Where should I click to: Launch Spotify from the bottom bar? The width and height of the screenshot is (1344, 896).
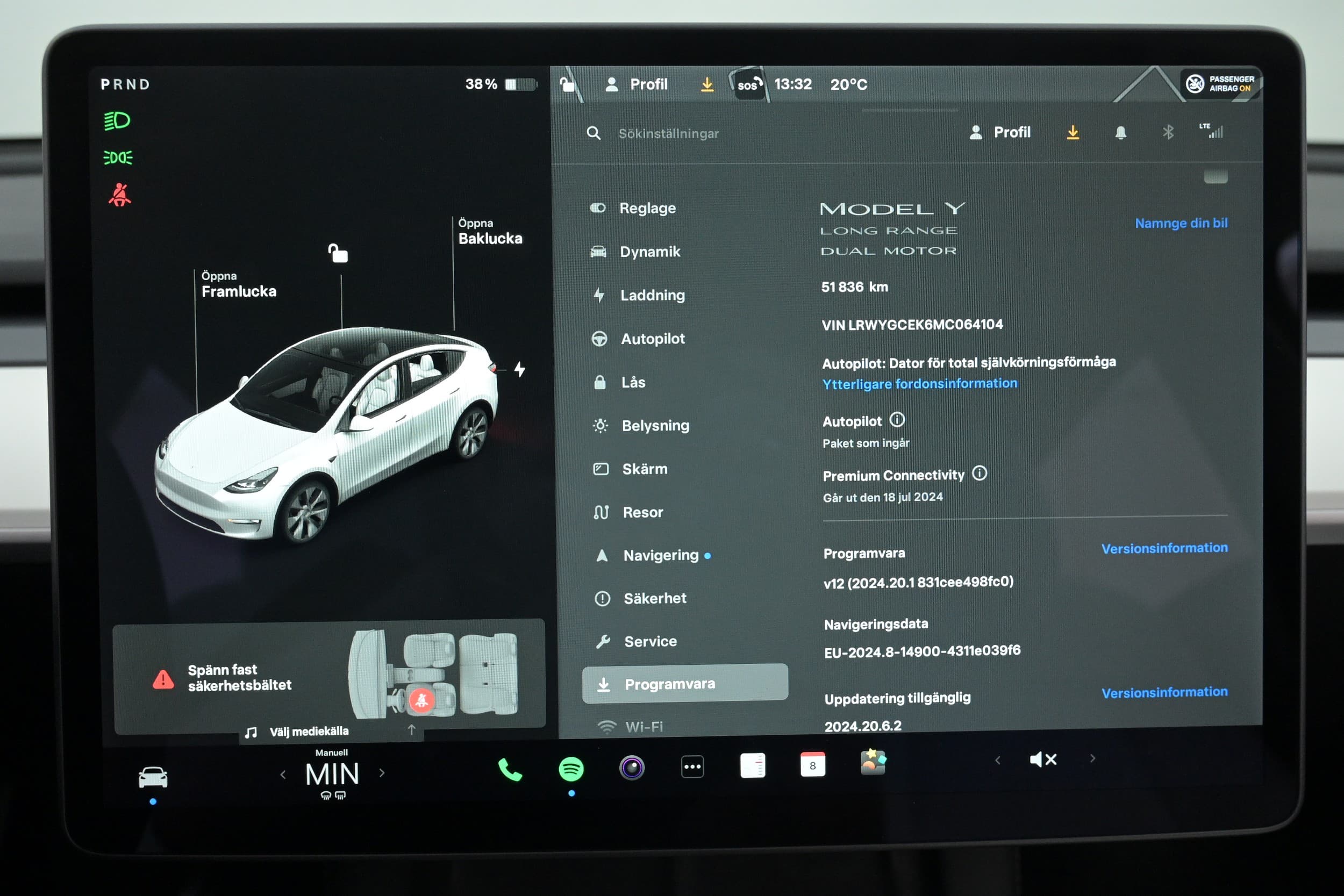coord(571,769)
